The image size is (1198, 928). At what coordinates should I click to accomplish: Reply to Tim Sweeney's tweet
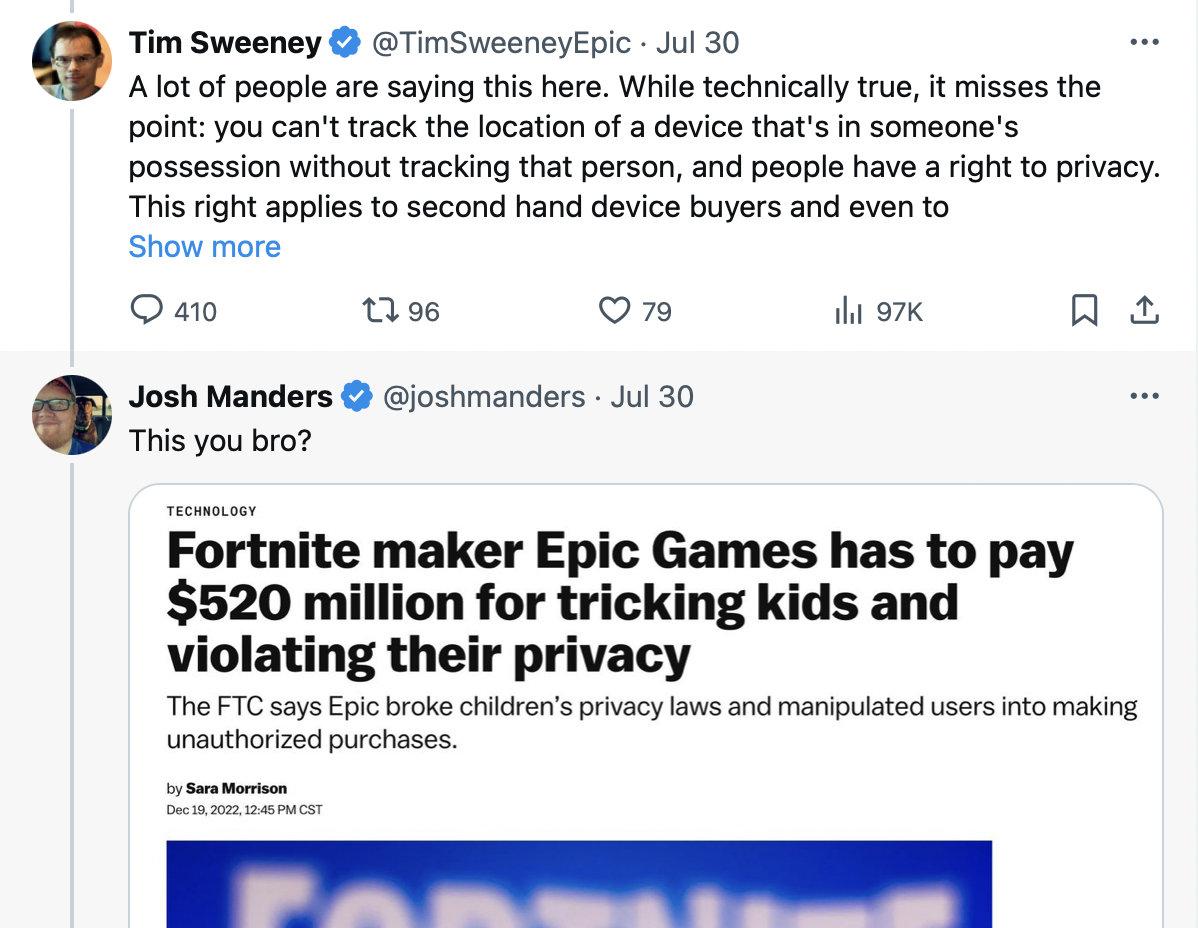point(148,312)
